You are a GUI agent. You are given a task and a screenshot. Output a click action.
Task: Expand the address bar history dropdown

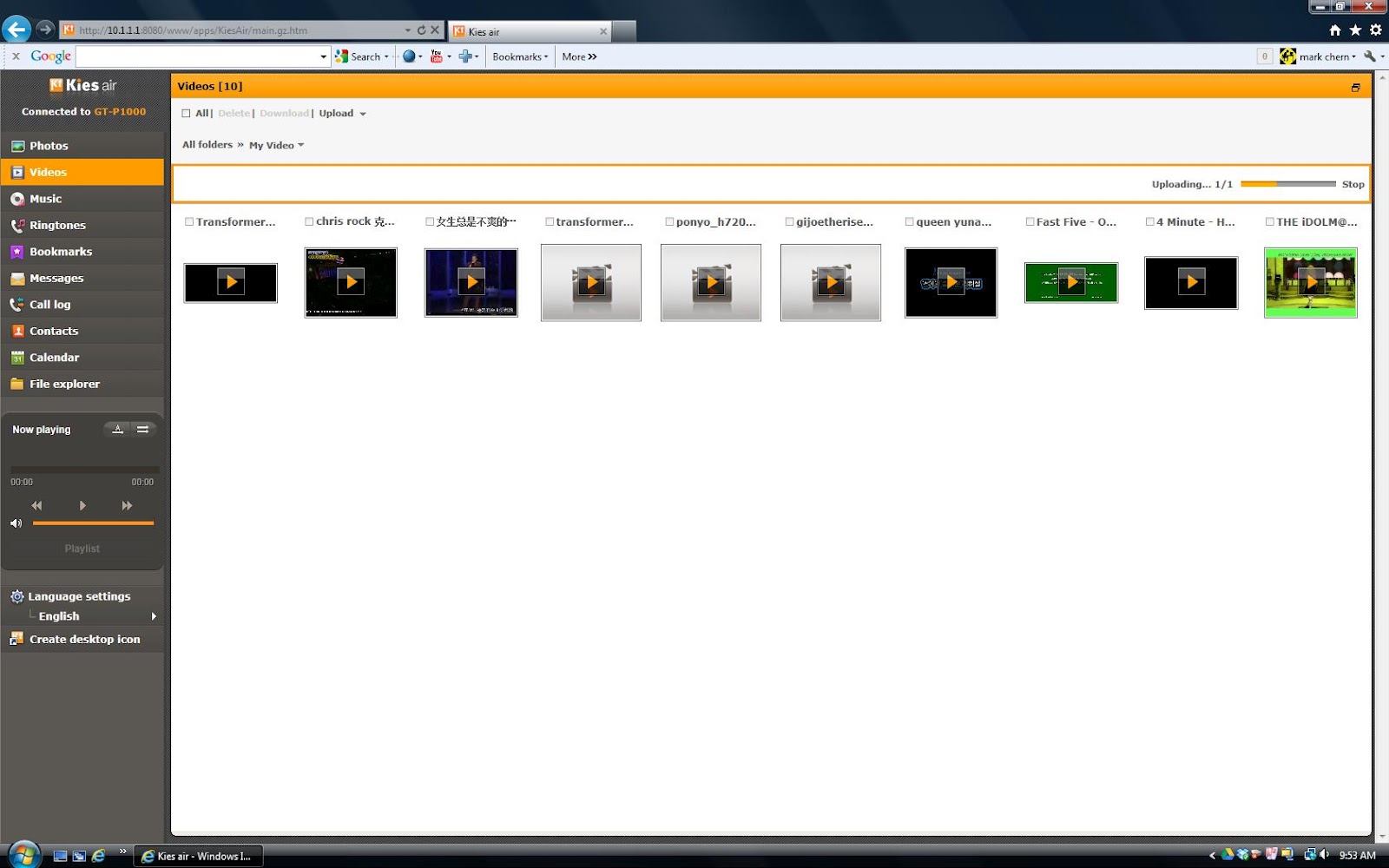tap(408, 30)
